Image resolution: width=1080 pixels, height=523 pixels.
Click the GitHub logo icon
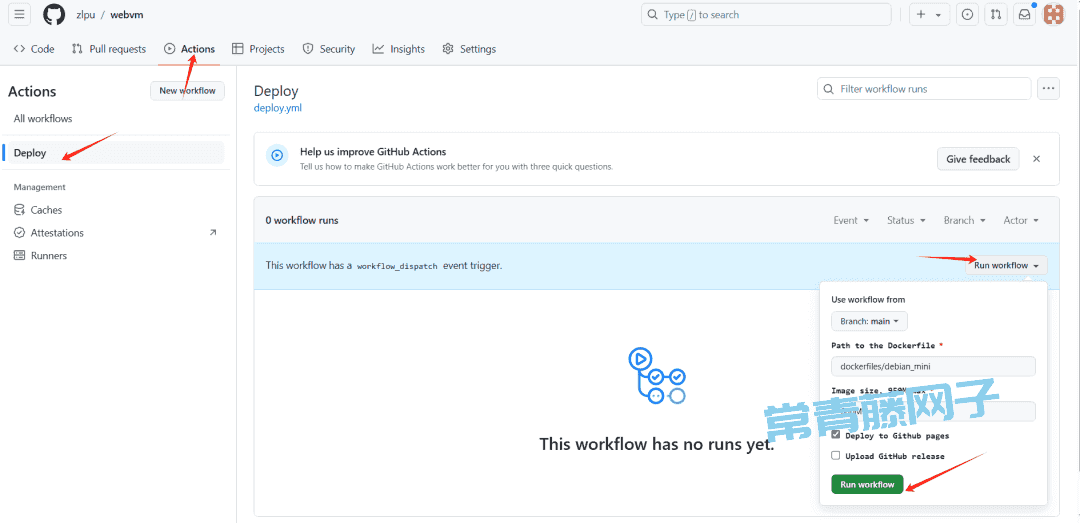pos(54,14)
